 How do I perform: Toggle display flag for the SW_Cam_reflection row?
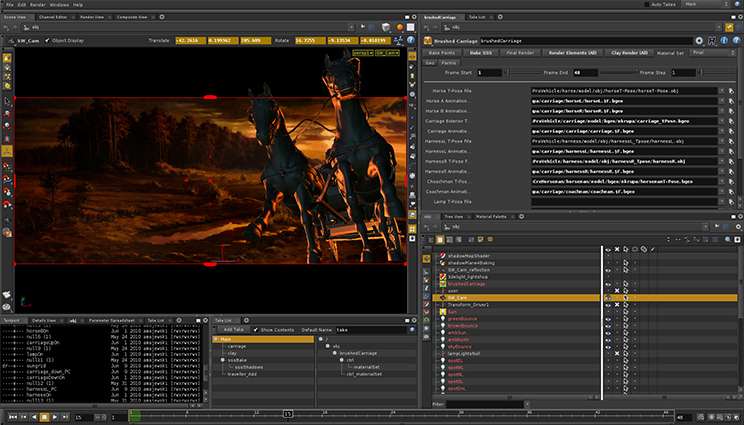click(x=608, y=270)
